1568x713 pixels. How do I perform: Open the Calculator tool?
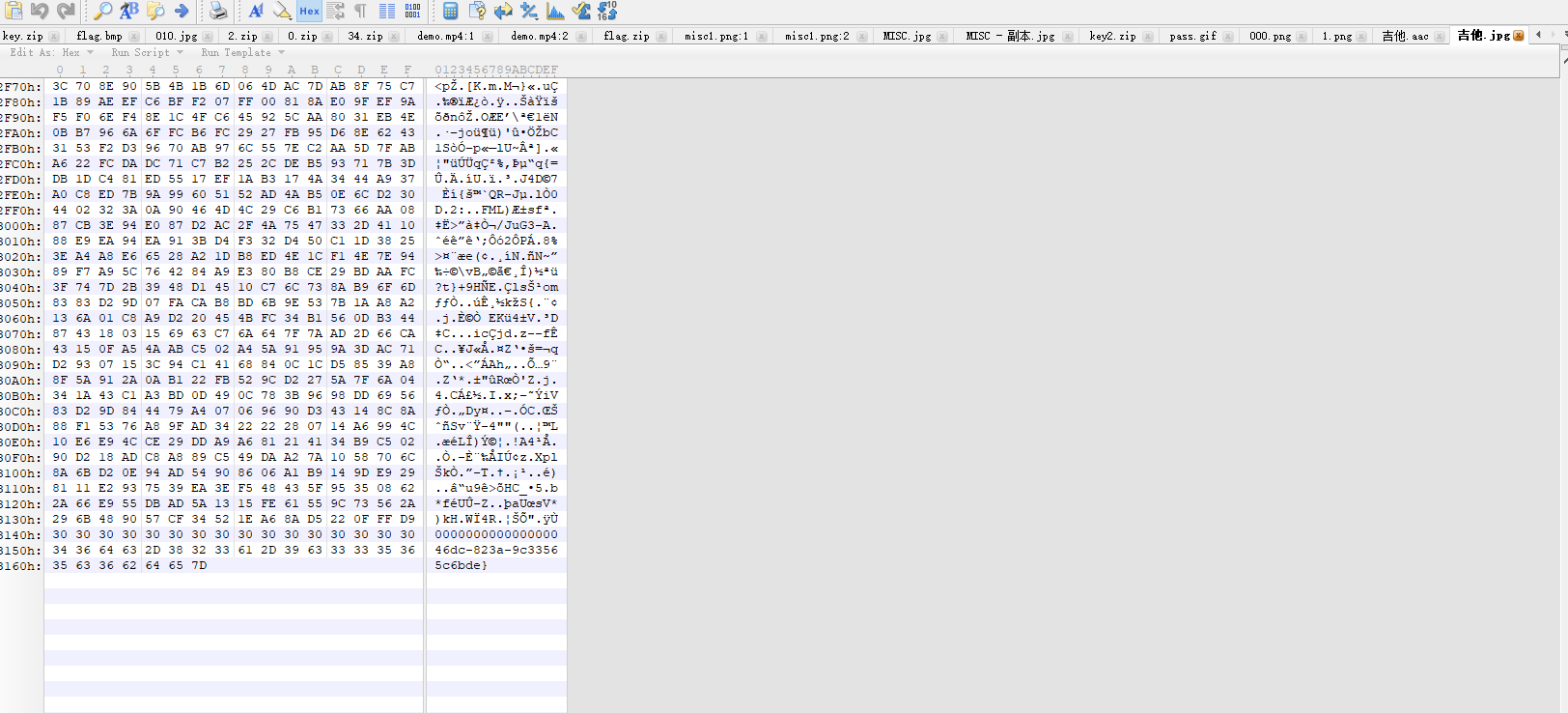pyautogui.click(x=451, y=11)
